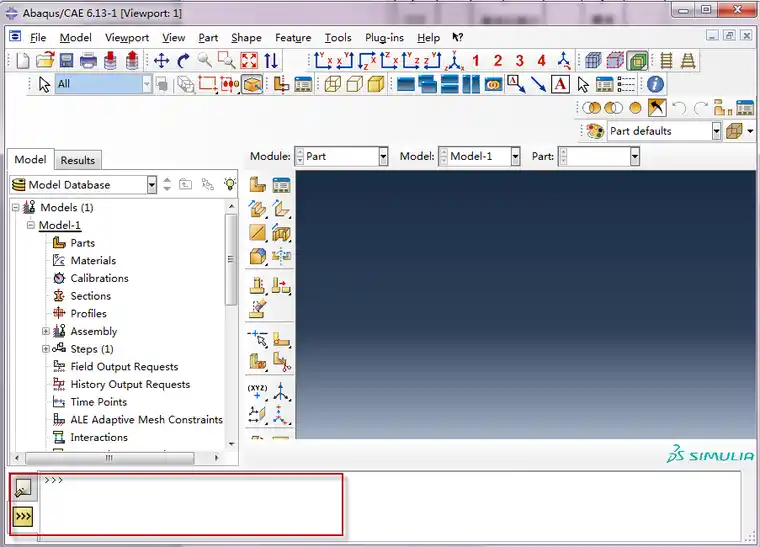The image size is (760, 547).
Task: Select the Magnify View tool
Action: (x=205, y=61)
